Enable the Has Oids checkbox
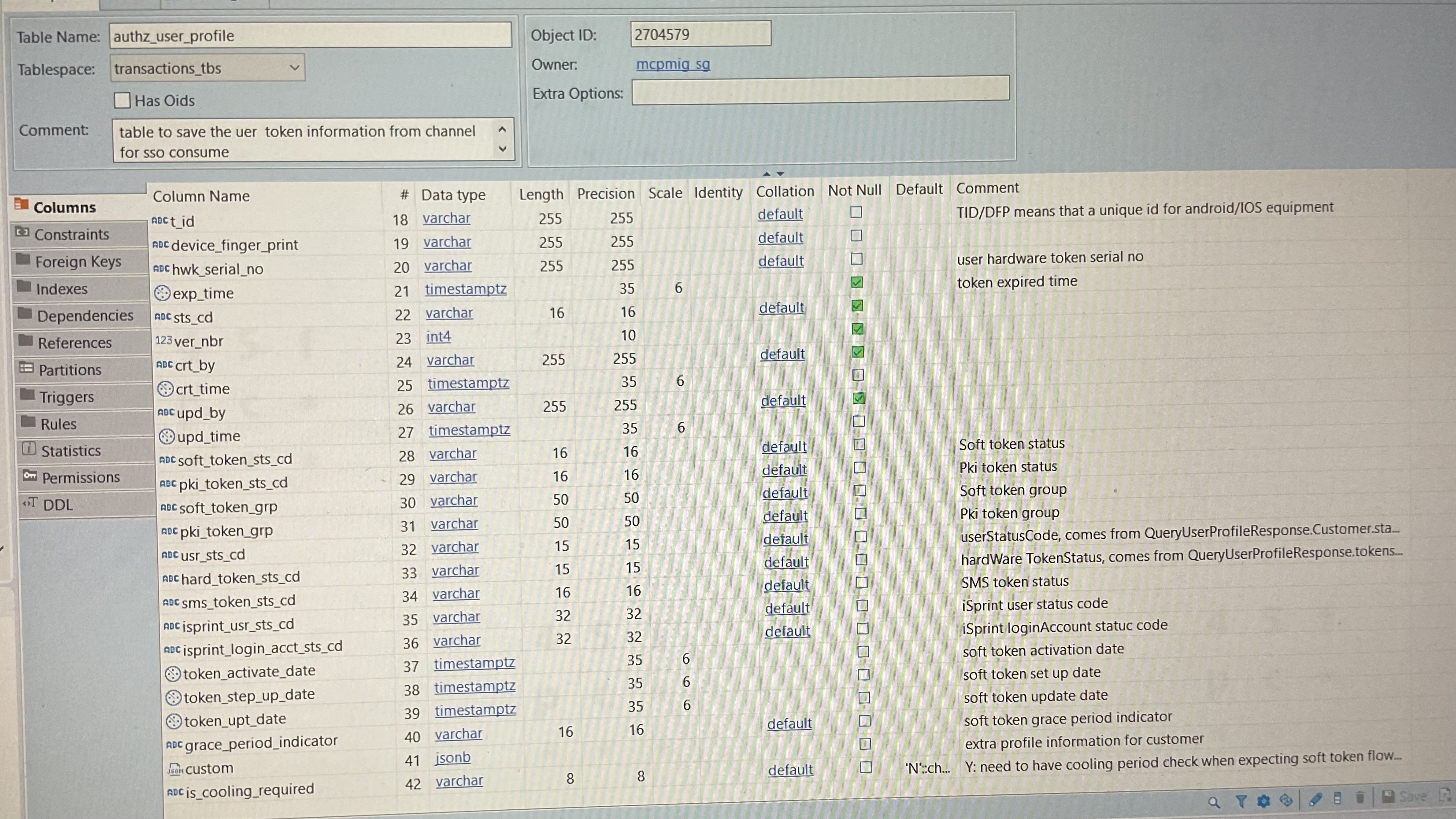The width and height of the screenshot is (1456, 819). click(x=122, y=100)
